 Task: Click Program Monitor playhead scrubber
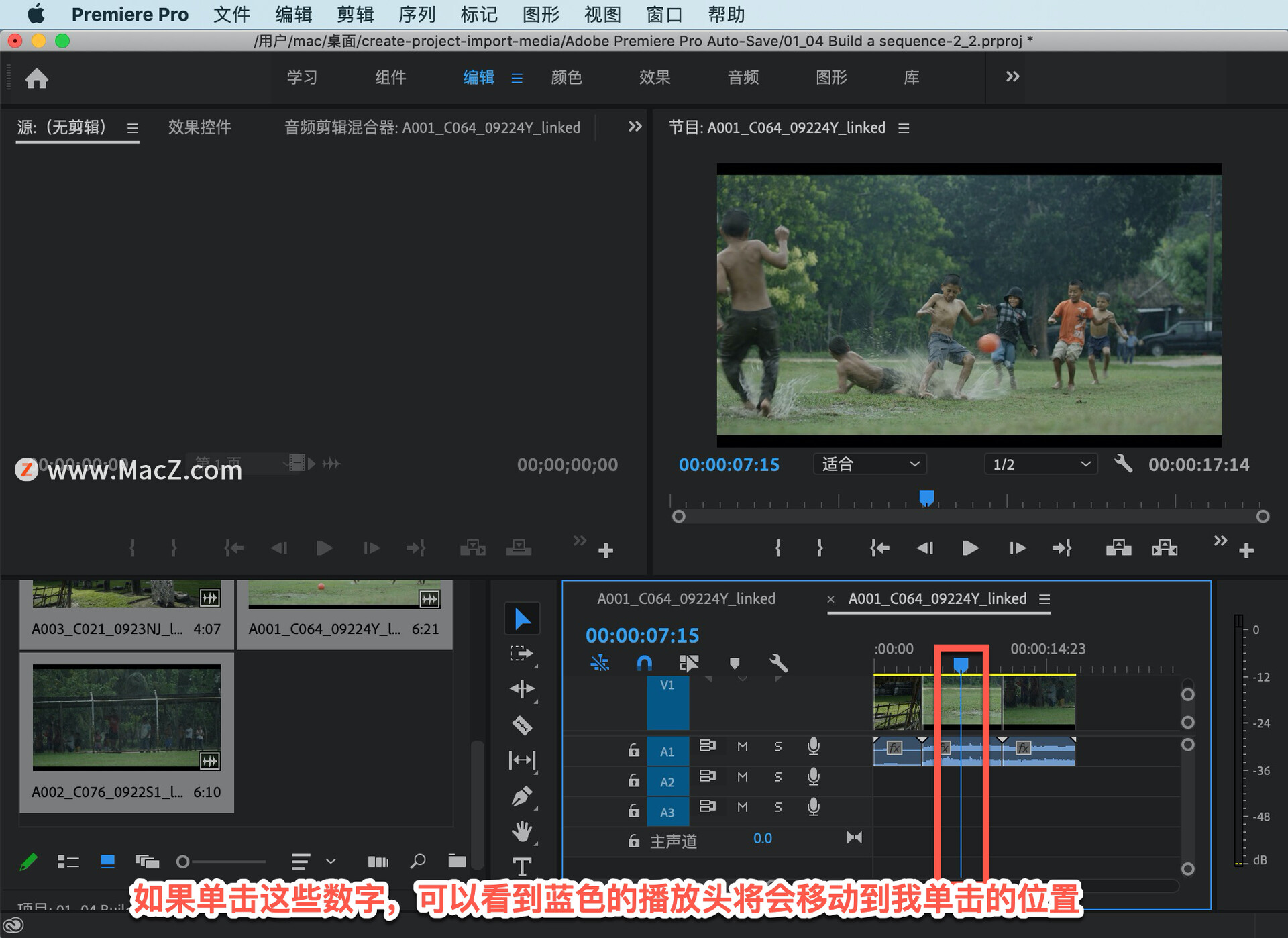click(926, 498)
